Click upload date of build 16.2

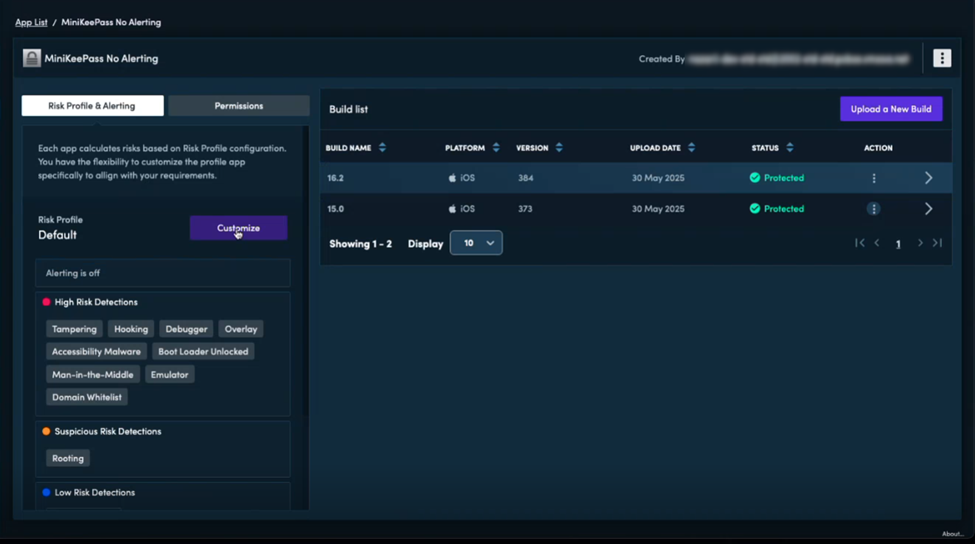tap(658, 178)
